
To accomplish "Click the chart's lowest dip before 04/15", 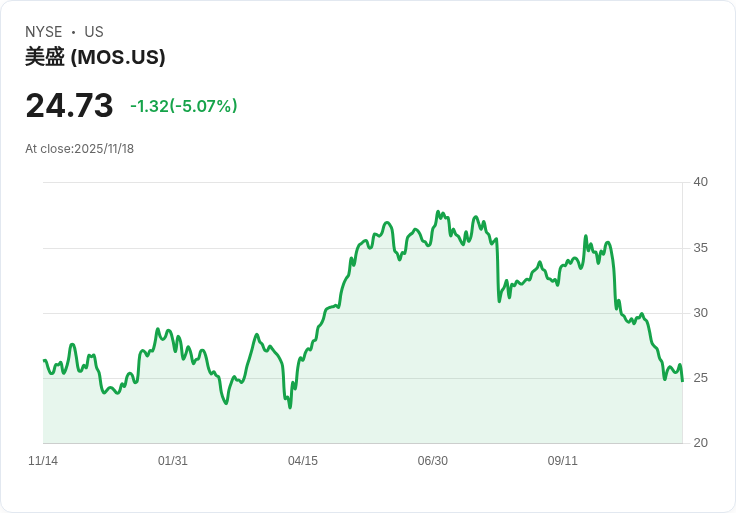I will pos(290,407).
